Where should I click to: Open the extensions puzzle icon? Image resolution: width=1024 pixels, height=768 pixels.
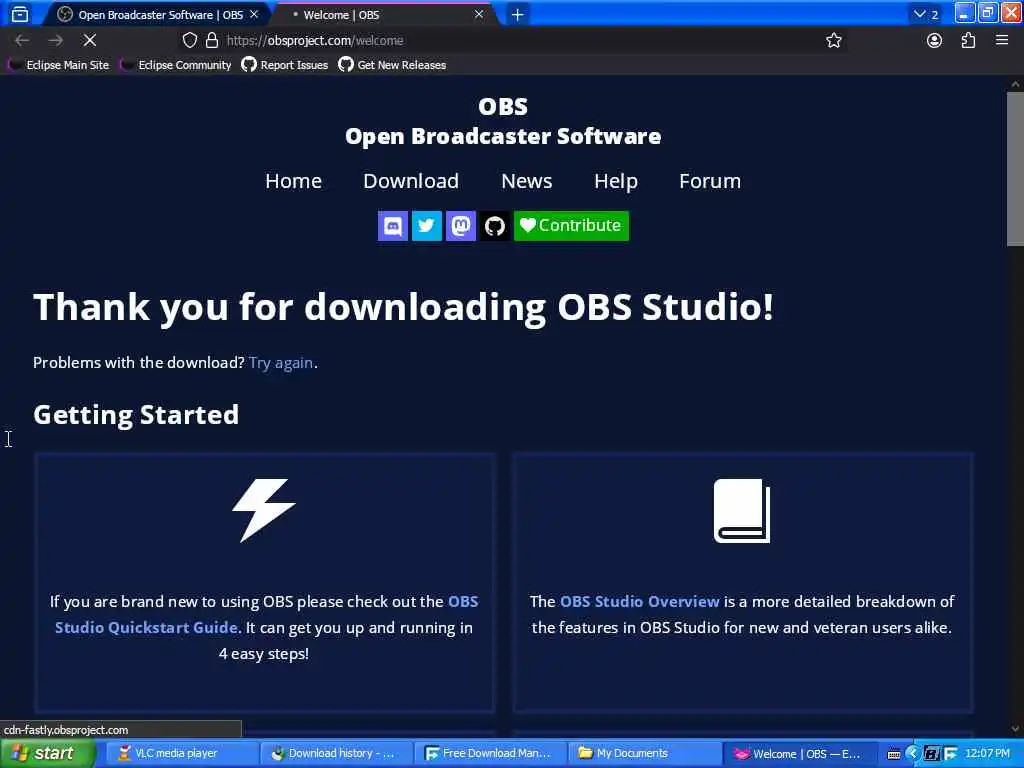(968, 40)
